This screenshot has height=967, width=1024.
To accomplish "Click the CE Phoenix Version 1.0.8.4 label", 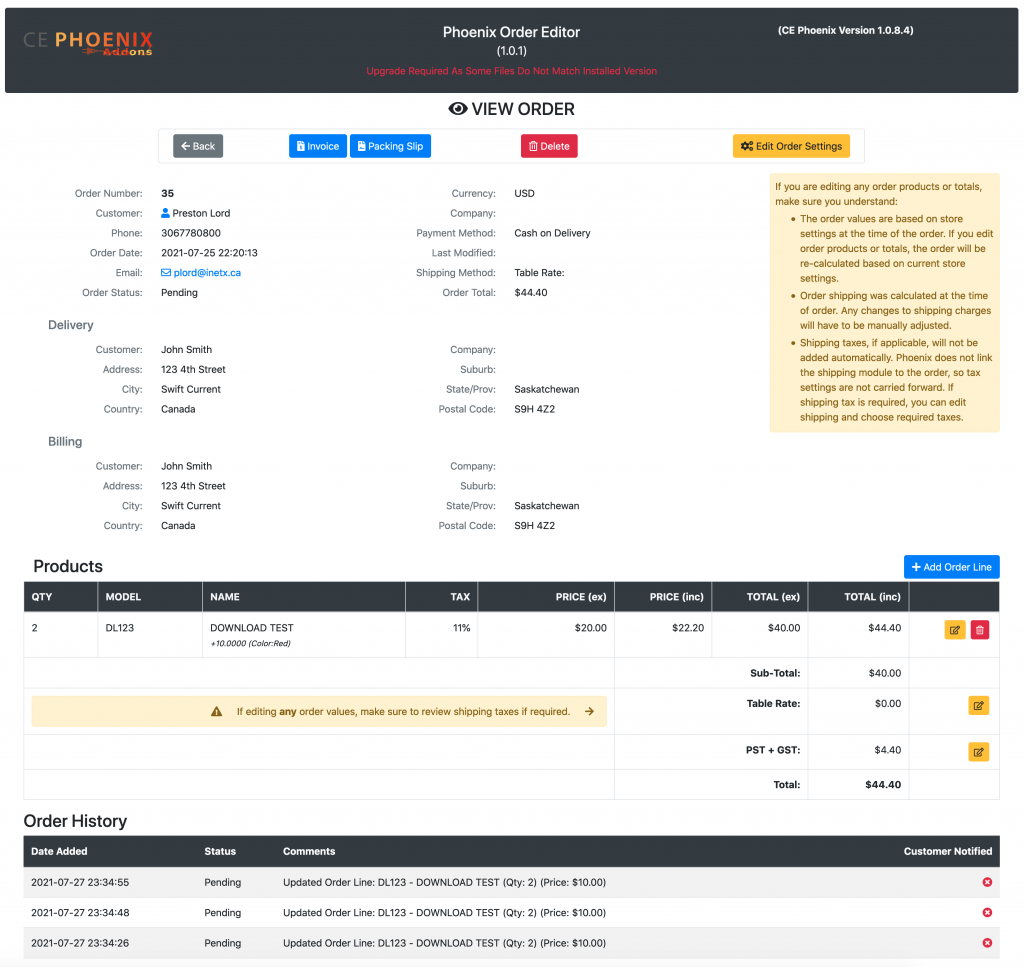I will [845, 30].
